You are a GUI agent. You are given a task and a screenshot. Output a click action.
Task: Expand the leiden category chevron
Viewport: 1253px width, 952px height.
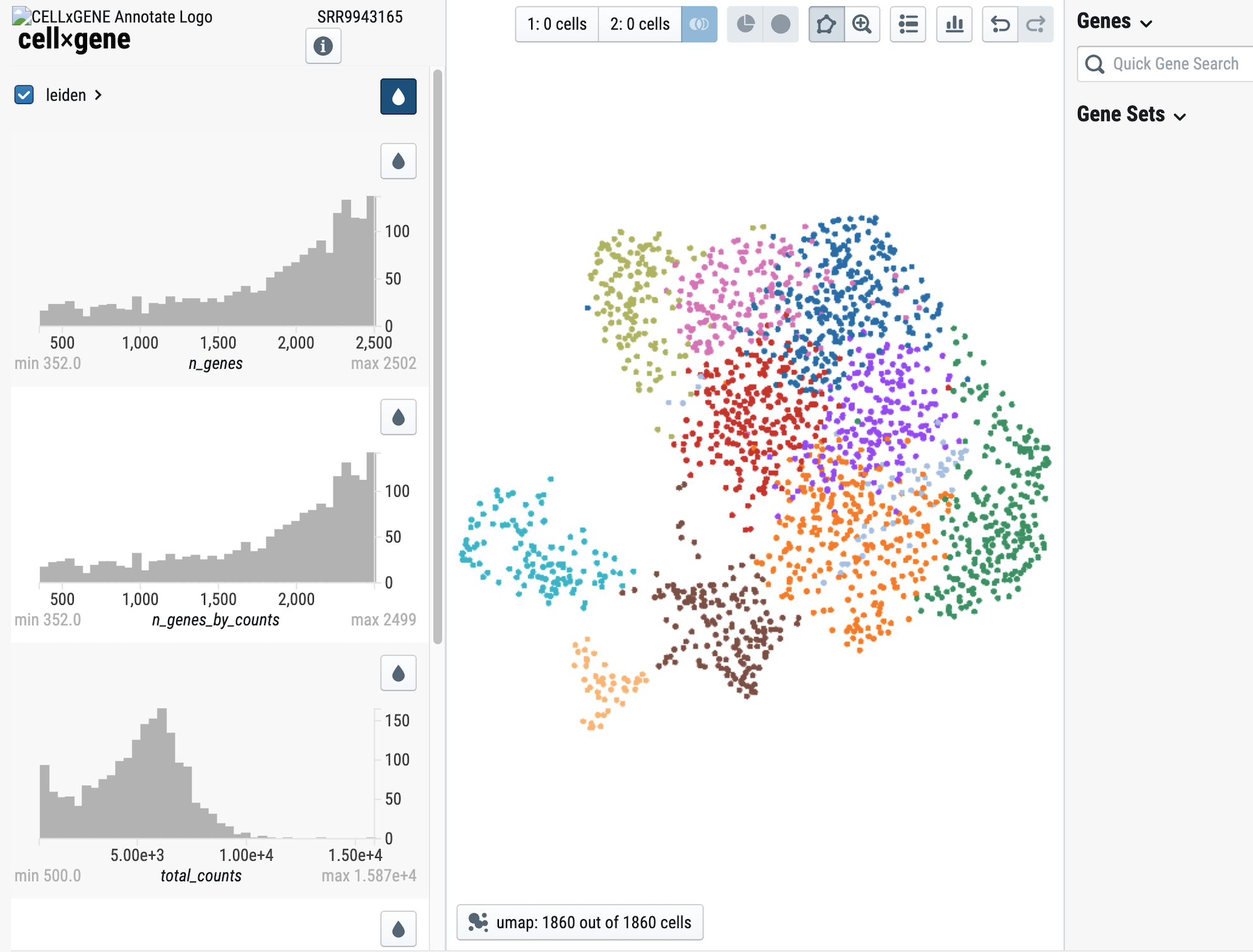[x=99, y=95]
